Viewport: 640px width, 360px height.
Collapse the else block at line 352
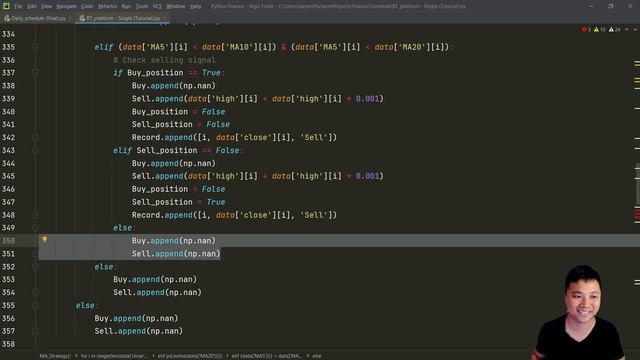pos(36,267)
